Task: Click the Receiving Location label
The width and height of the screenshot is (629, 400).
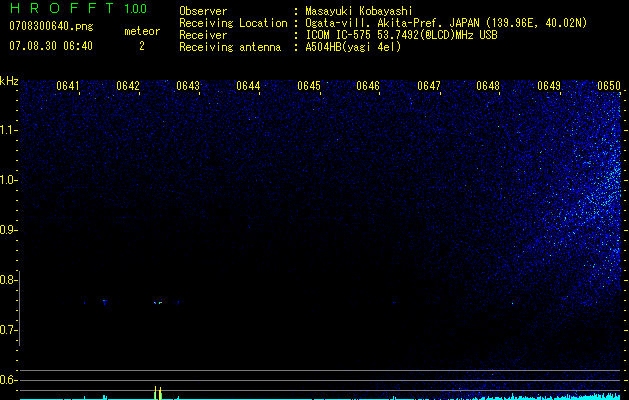Action: (233, 23)
